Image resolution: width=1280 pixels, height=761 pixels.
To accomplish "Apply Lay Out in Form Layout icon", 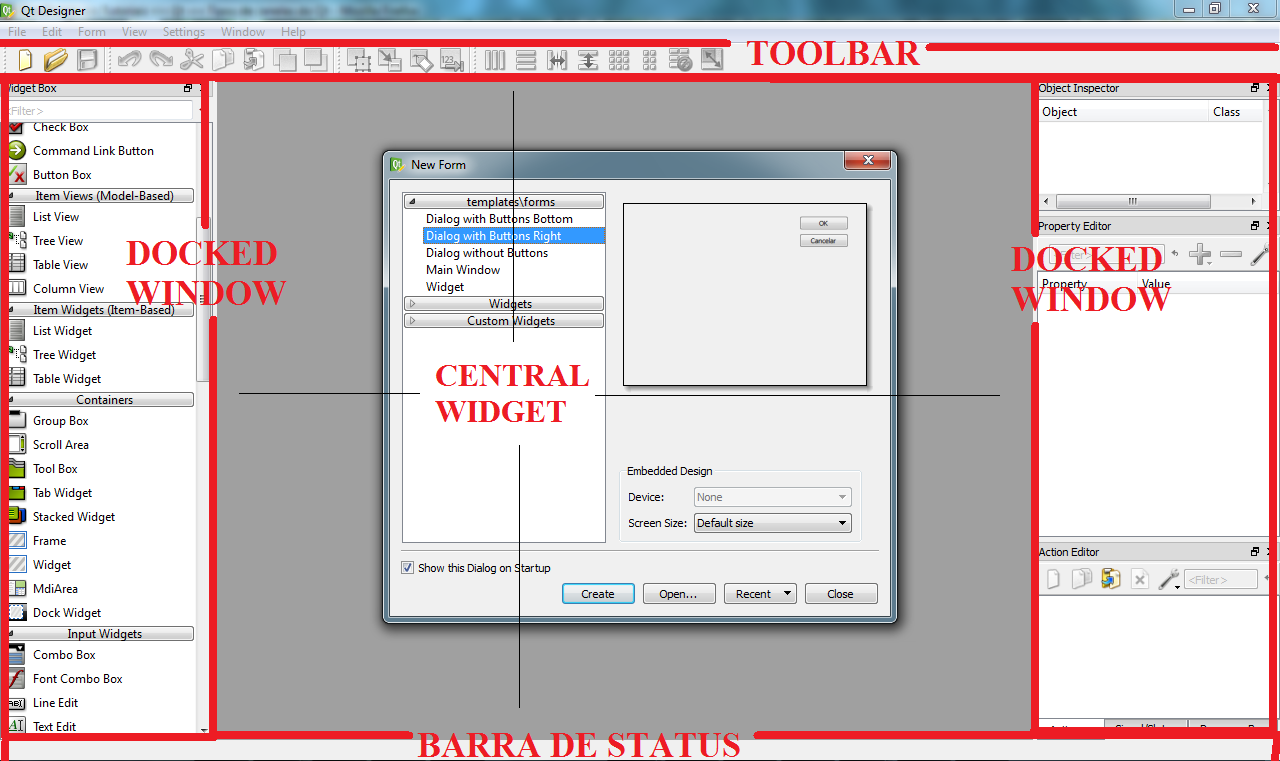I will [x=650, y=60].
